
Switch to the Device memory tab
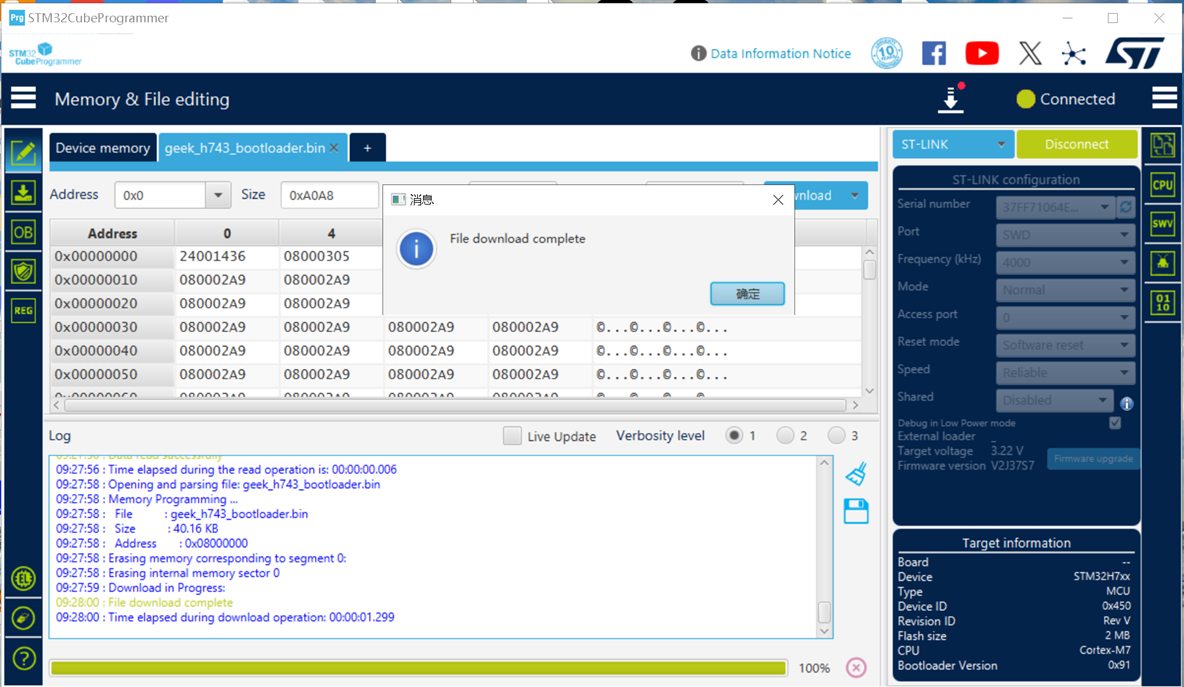(x=103, y=148)
